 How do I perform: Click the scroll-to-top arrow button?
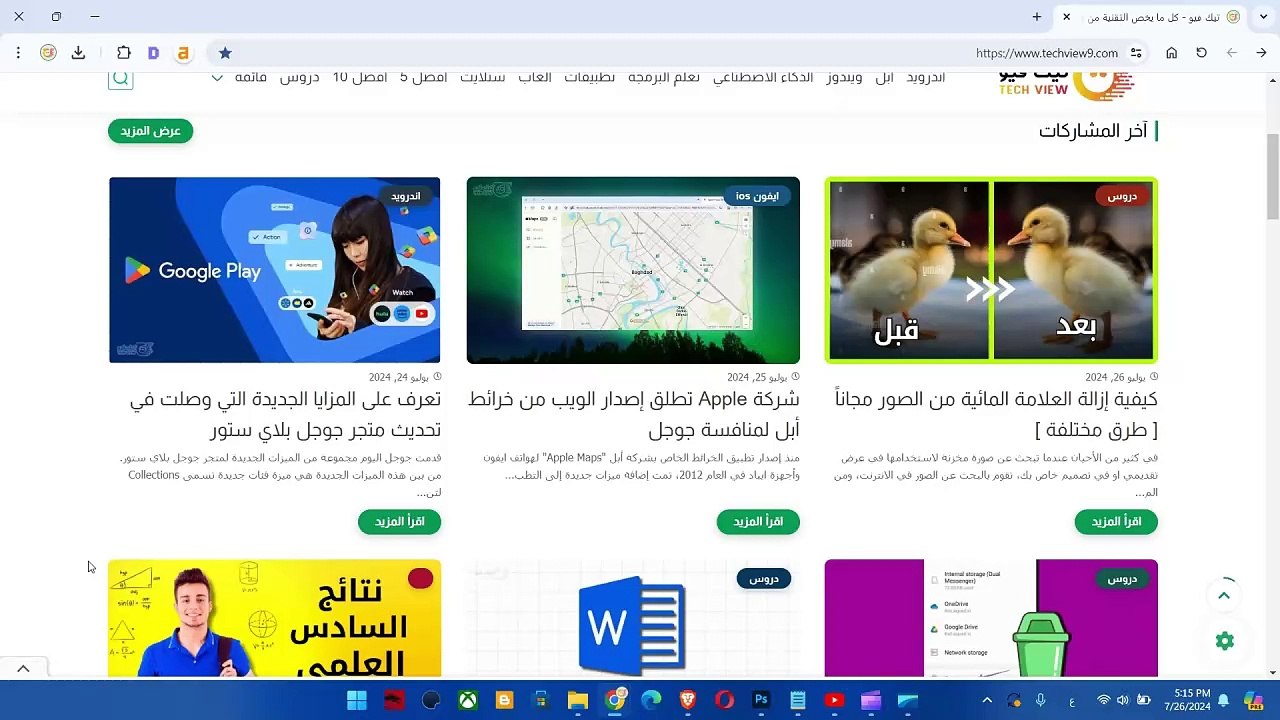pos(1224,596)
